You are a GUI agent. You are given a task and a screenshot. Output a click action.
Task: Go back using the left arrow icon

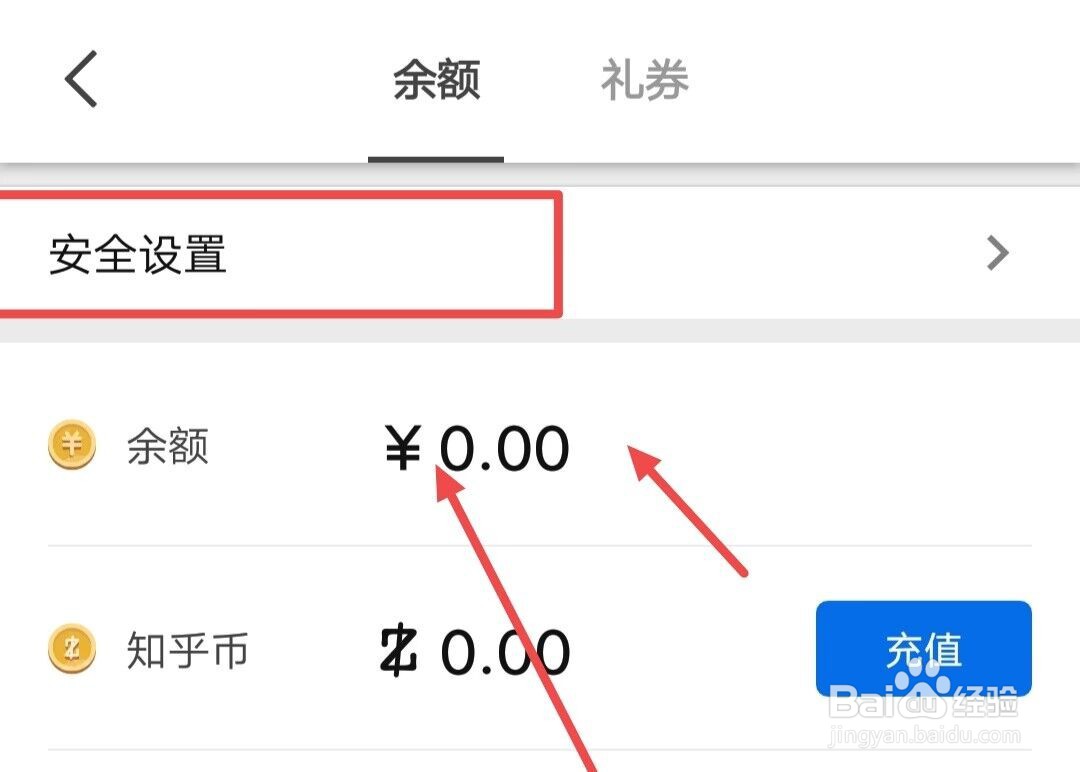(81, 79)
